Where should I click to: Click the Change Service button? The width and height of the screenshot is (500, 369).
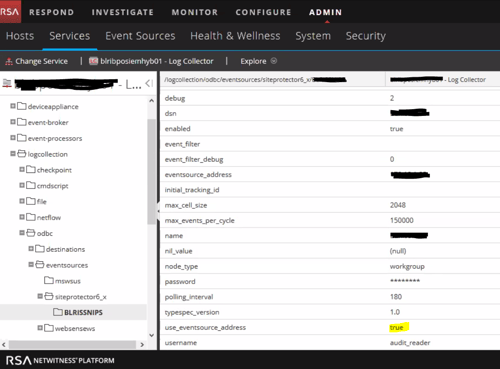37,61
